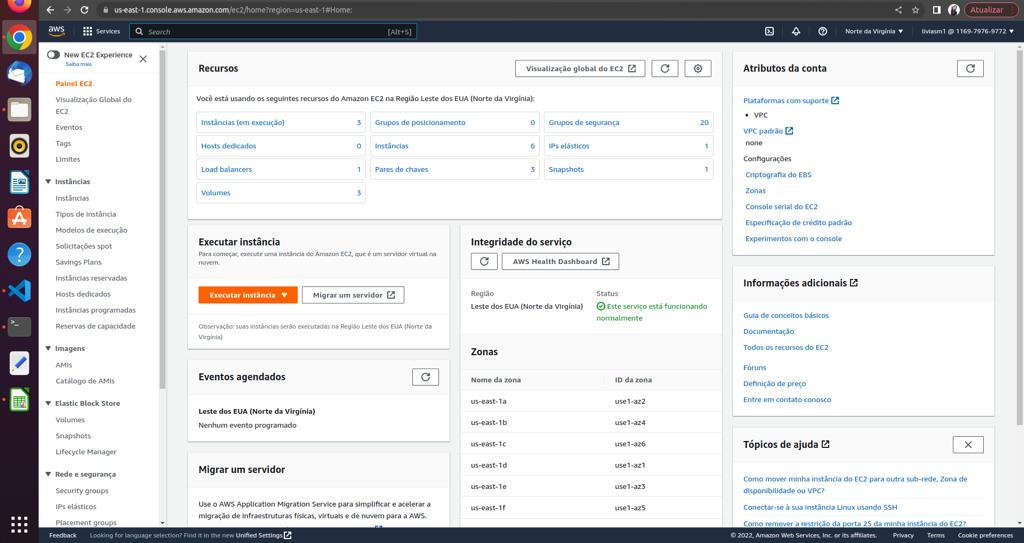Screen dimensions: 1024x543
Task: Open Eventos in sidebar
Action: [x=69, y=127]
